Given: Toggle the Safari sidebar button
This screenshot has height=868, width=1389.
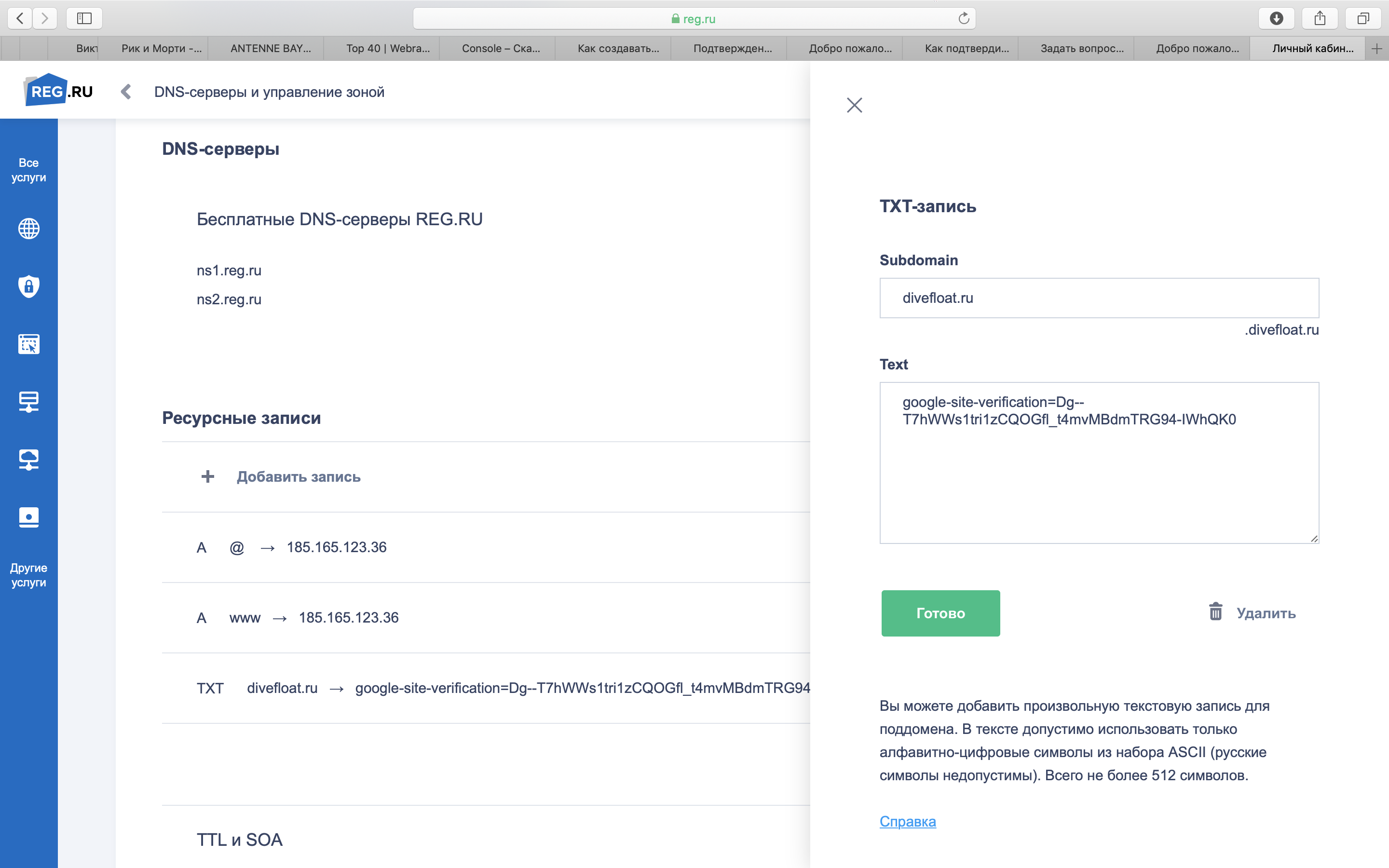Looking at the screenshot, I should coord(84,18).
